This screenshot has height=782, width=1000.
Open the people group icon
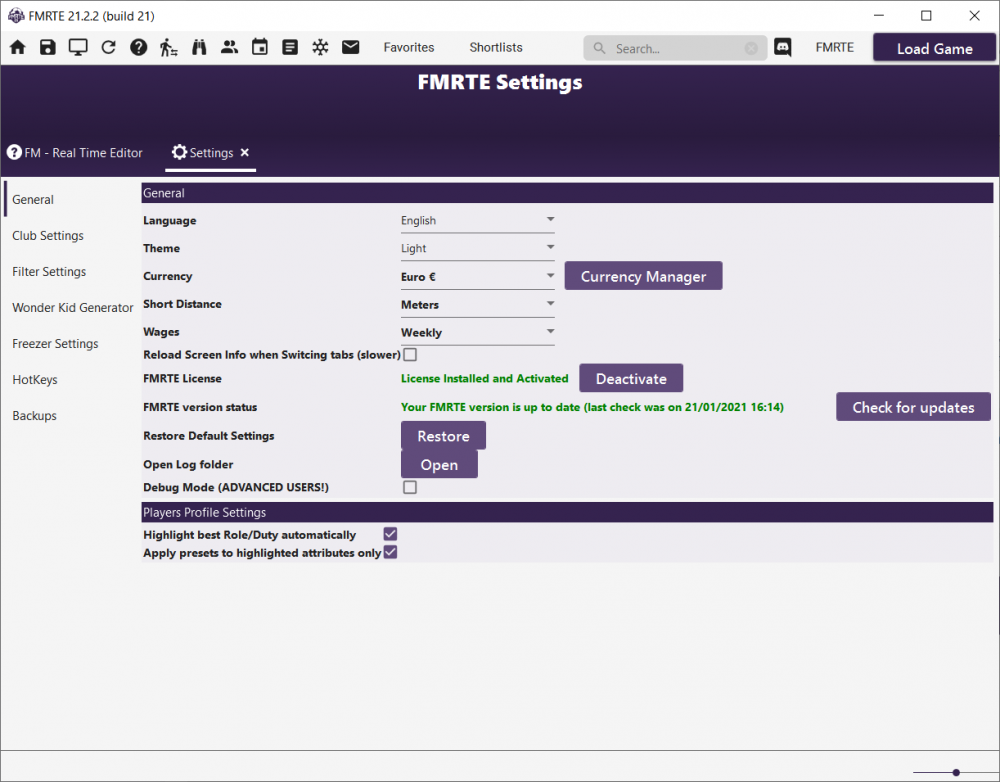pyautogui.click(x=230, y=47)
